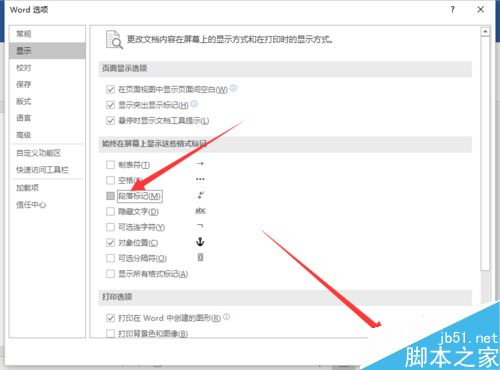Enable 空格 formatting mark checkbox

110,180
